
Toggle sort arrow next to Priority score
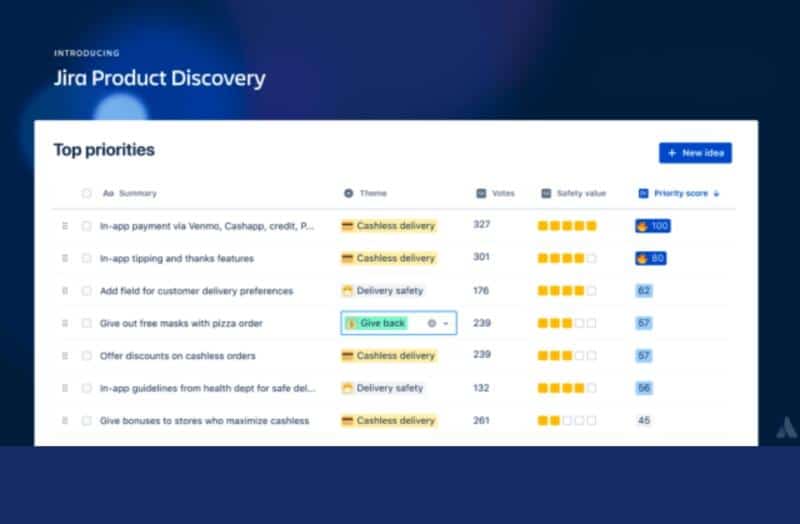coord(716,193)
